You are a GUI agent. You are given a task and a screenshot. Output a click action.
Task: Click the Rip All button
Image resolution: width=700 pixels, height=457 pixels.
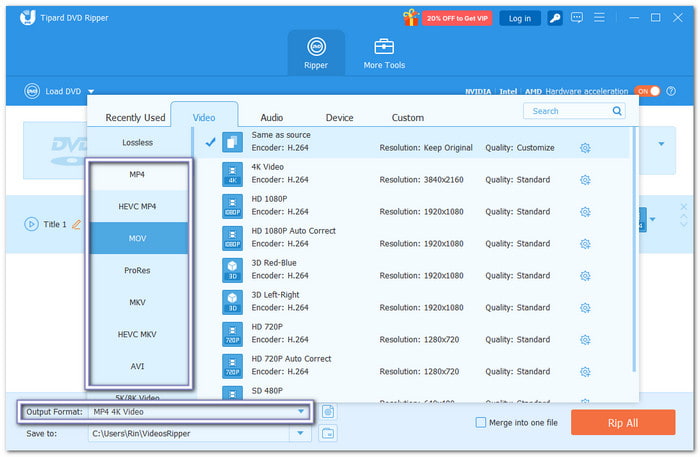tap(623, 423)
